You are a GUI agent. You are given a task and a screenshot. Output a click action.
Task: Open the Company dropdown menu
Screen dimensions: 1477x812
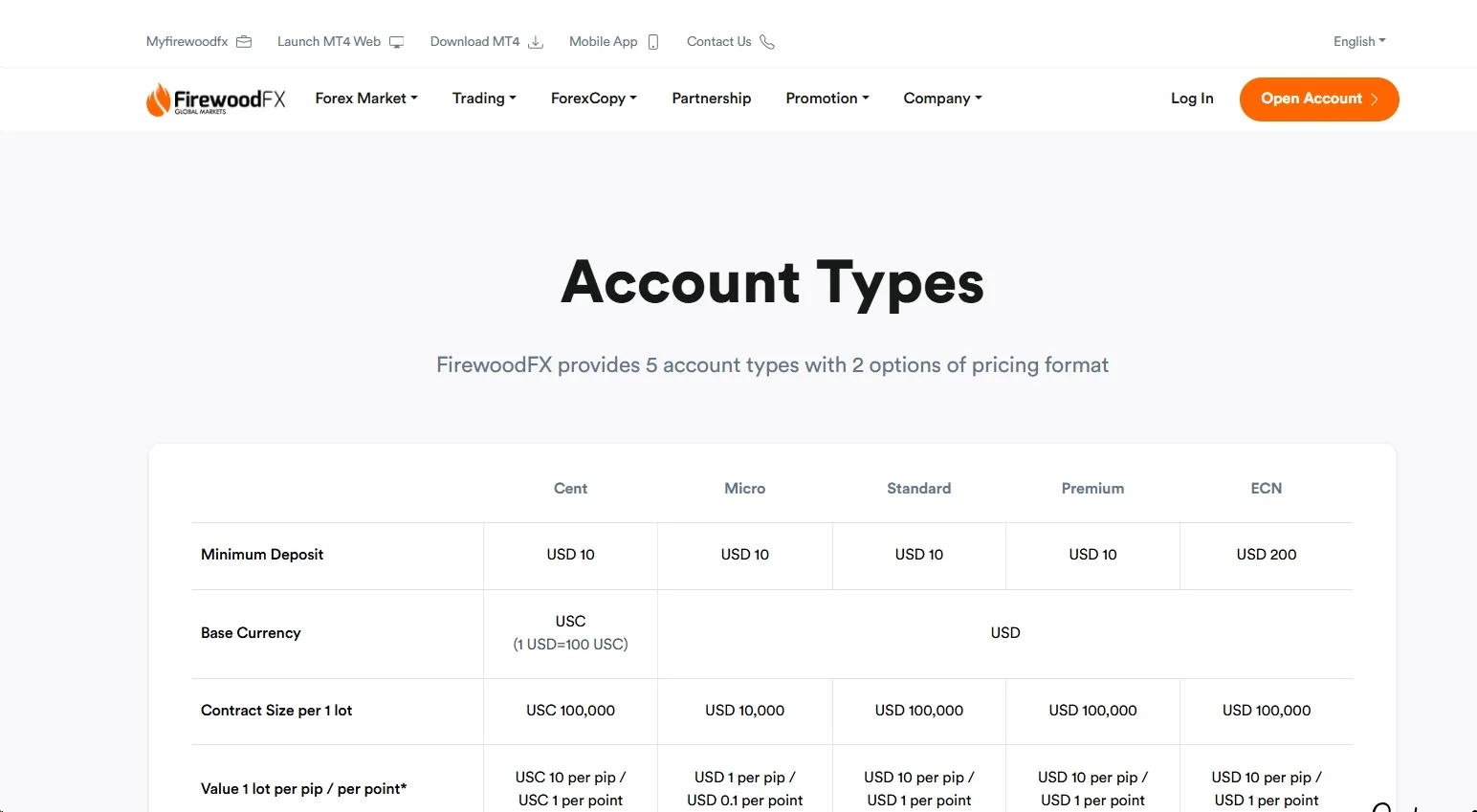(x=942, y=99)
